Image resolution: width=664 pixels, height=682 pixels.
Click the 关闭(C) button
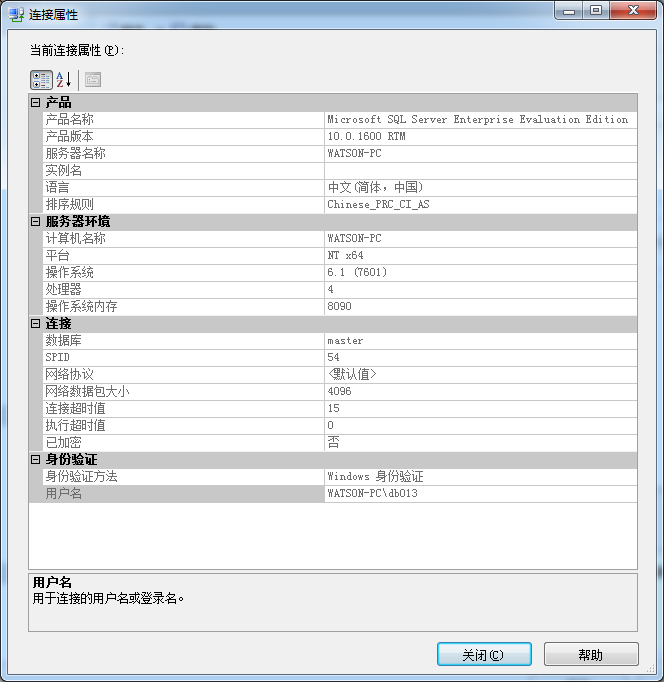point(484,654)
